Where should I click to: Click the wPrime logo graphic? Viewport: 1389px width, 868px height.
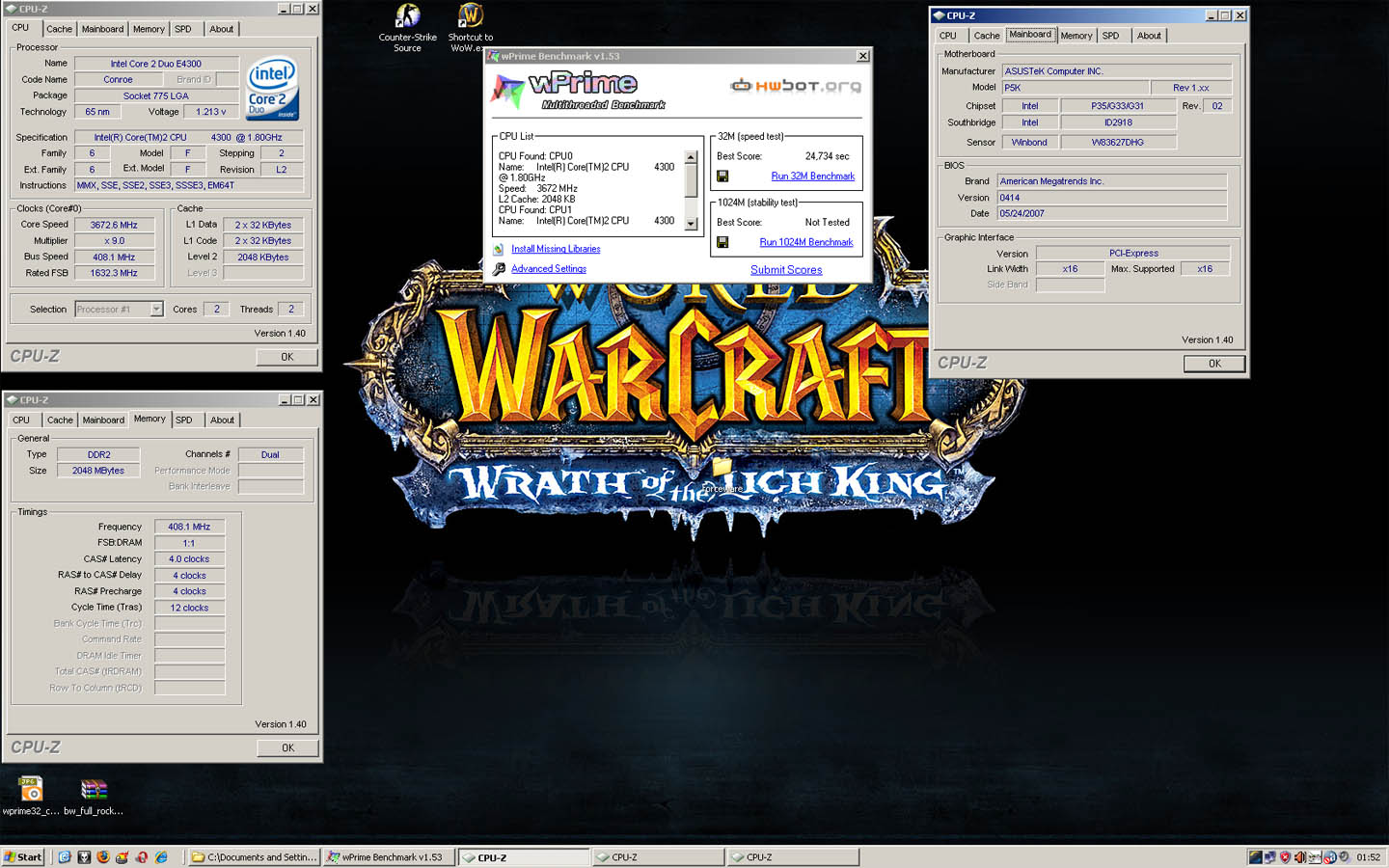tap(578, 91)
